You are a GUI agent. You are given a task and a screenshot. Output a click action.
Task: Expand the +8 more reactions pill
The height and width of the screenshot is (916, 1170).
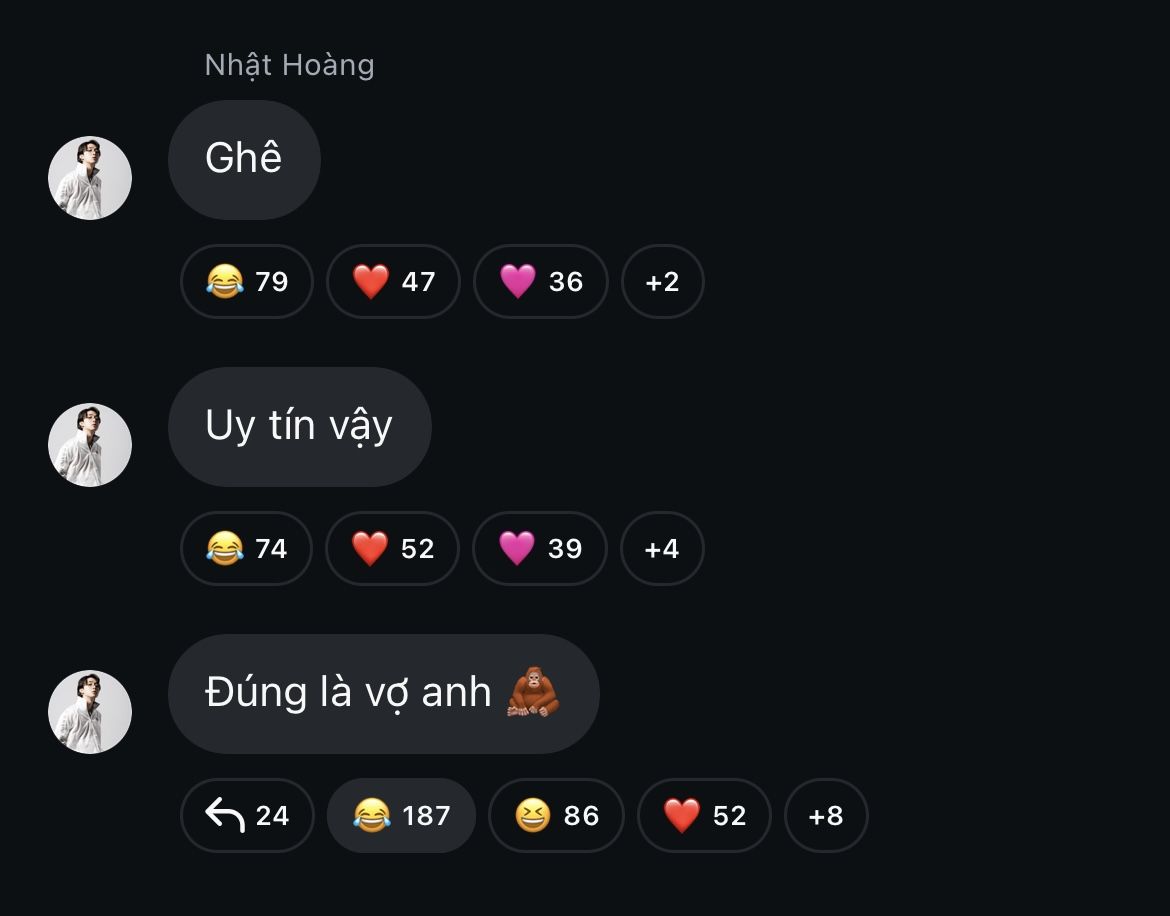click(x=826, y=815)
